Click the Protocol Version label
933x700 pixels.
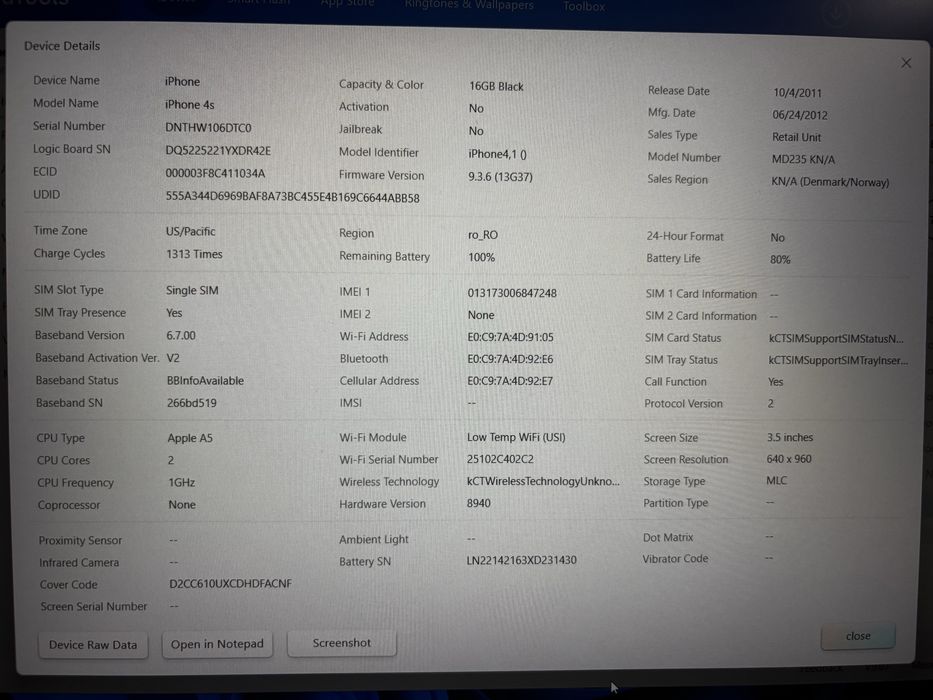(x=683, y=404)
